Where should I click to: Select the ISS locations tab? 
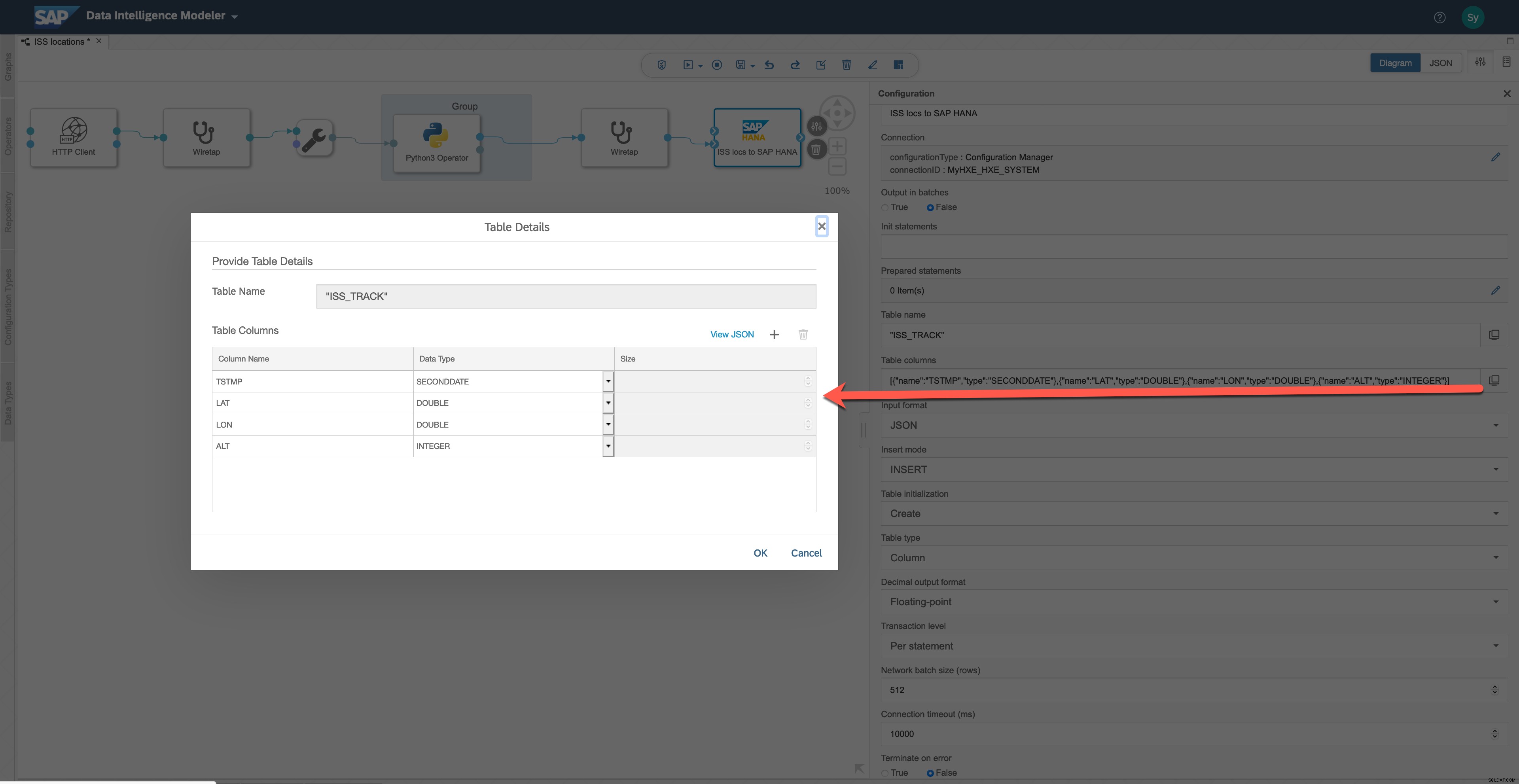point(61,41)
